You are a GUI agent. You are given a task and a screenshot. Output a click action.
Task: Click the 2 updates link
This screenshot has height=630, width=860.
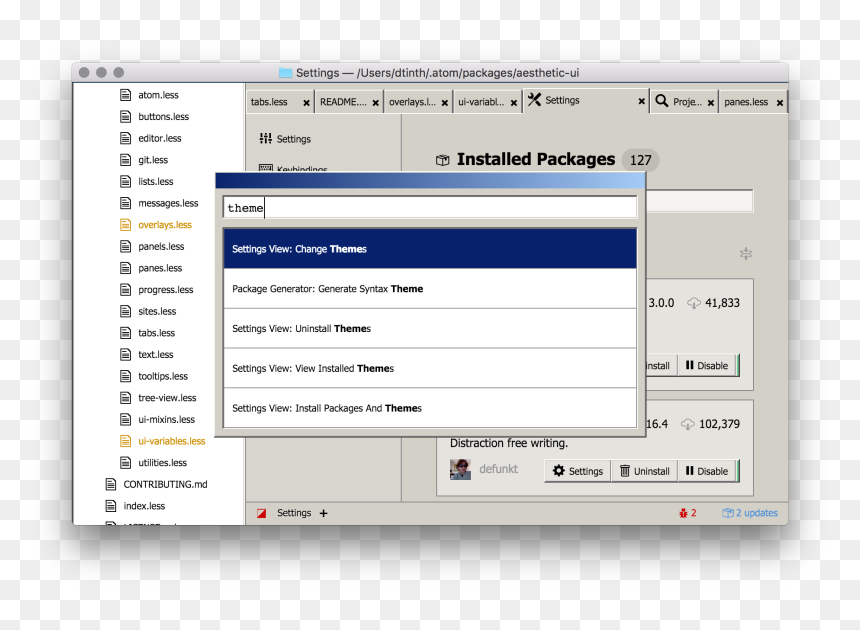[750, 513]
